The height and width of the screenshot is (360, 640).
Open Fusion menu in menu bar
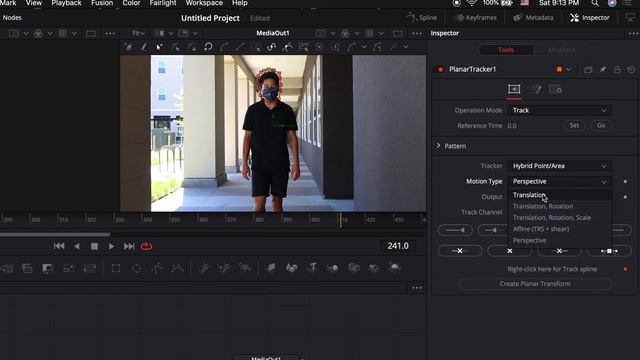102,3
